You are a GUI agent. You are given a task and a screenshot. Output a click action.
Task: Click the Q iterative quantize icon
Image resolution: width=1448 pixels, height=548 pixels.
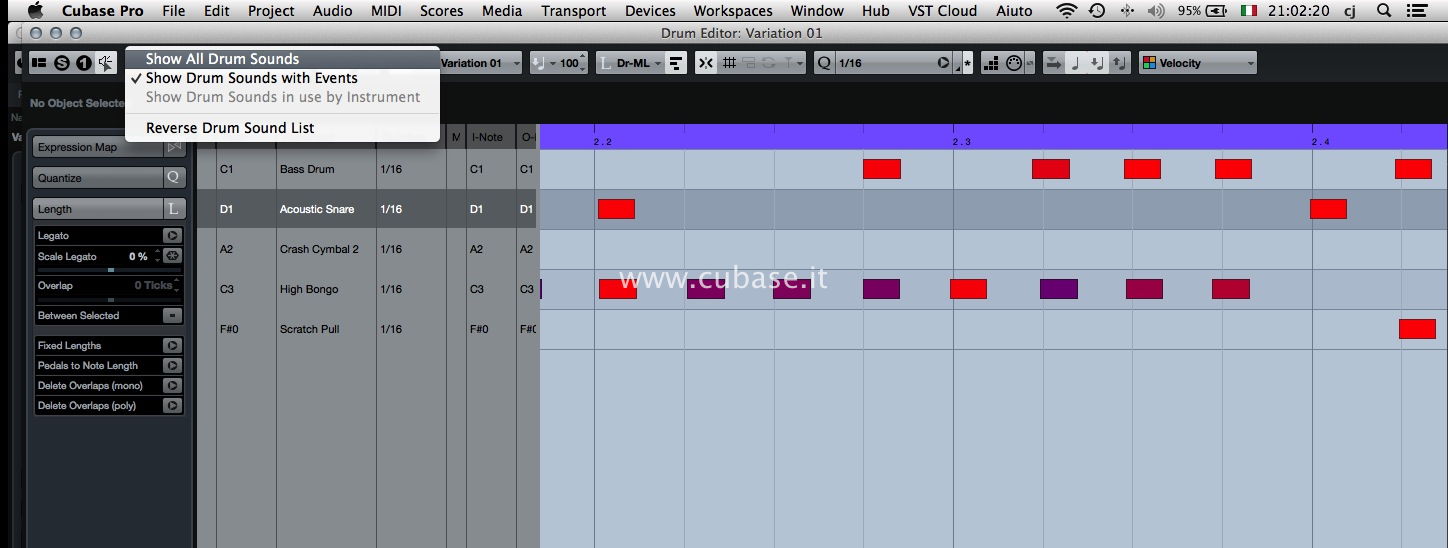[824, 63]
